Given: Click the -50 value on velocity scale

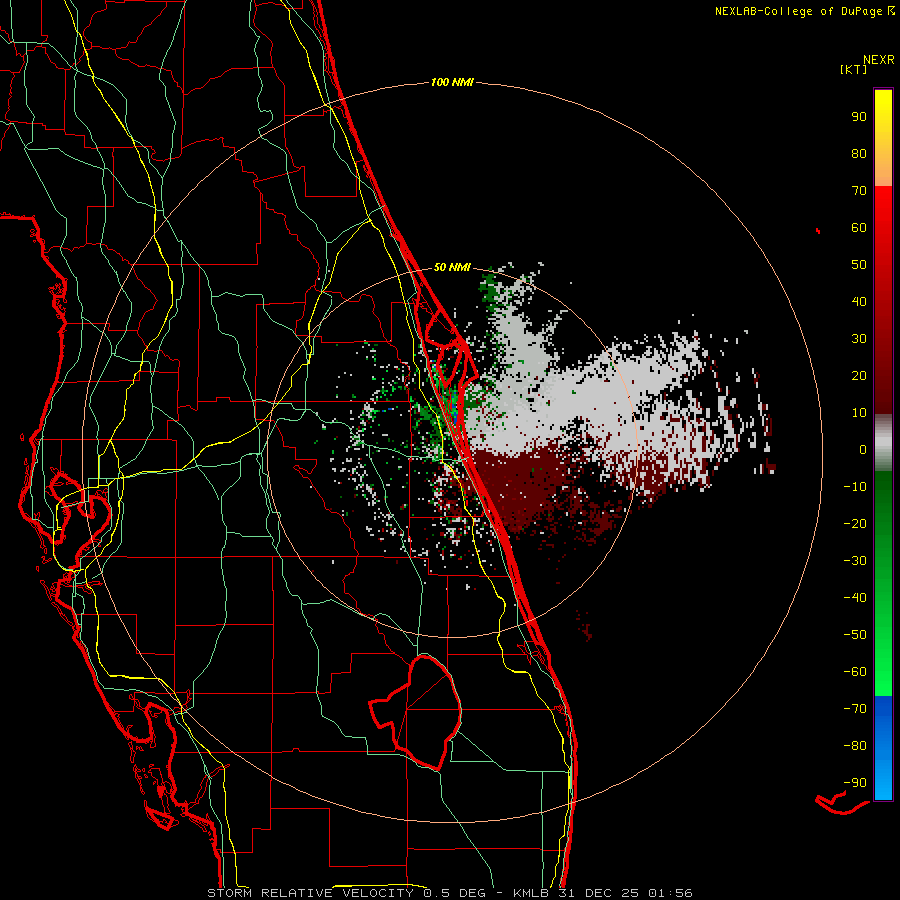Looking at the screenshot, I should [x=855, y=635].
